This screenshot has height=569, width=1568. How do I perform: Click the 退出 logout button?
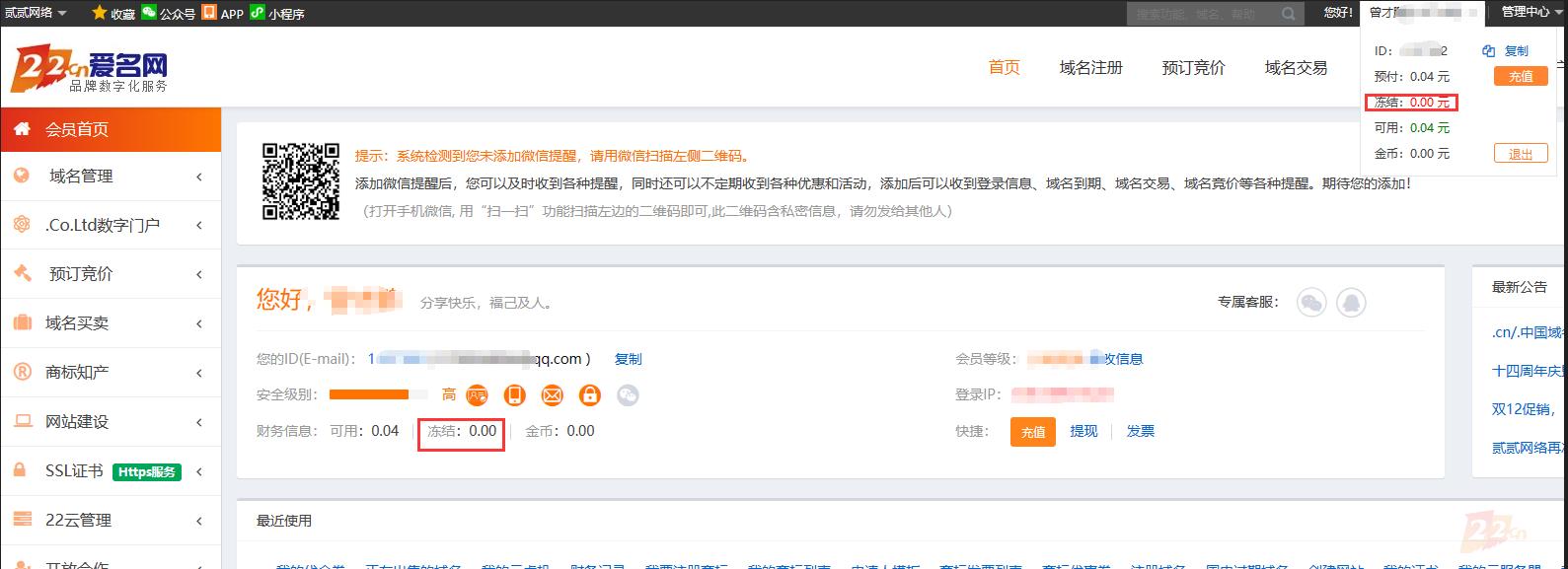[x=1521, y=154]
